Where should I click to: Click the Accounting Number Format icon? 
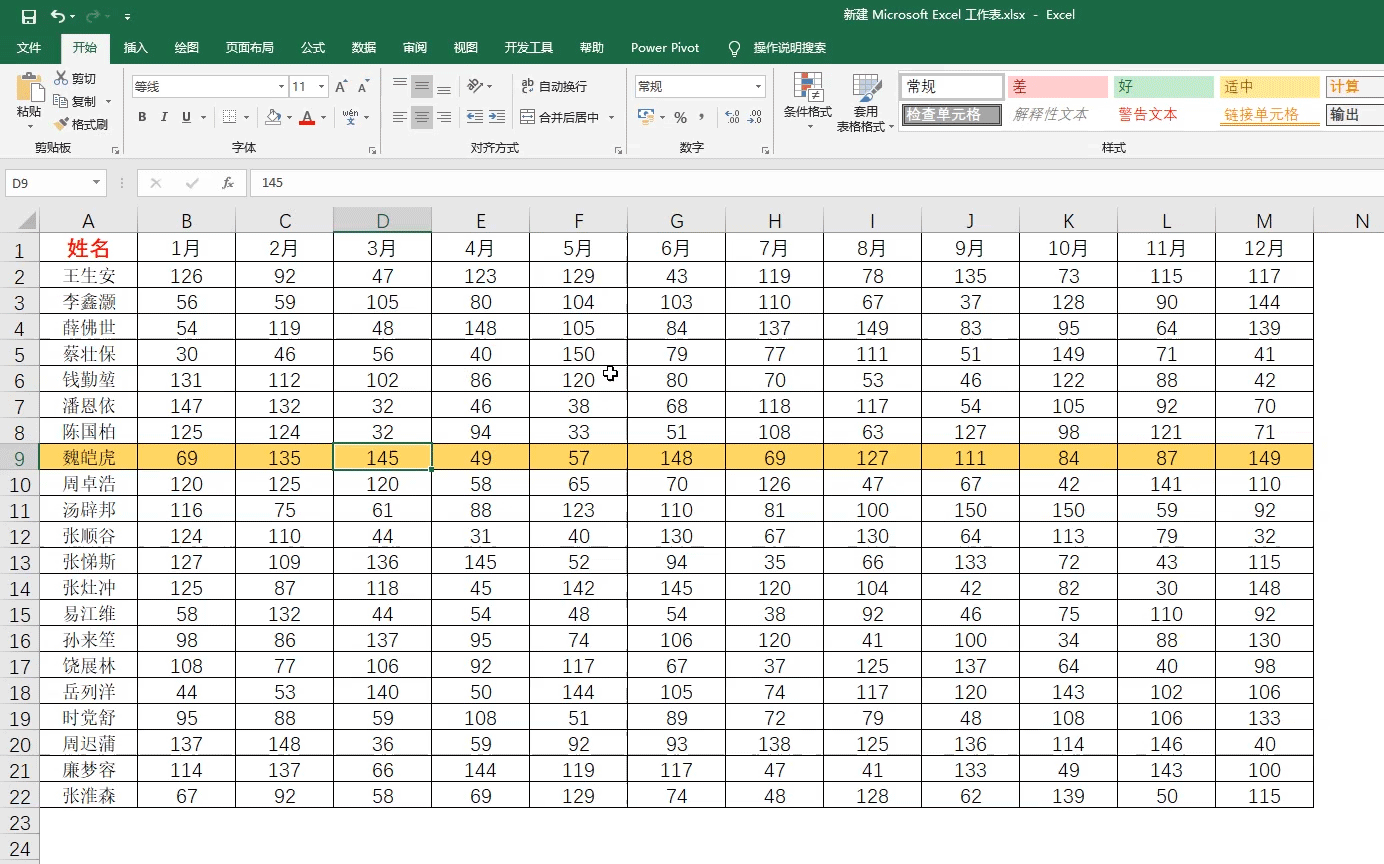point(646,117)
